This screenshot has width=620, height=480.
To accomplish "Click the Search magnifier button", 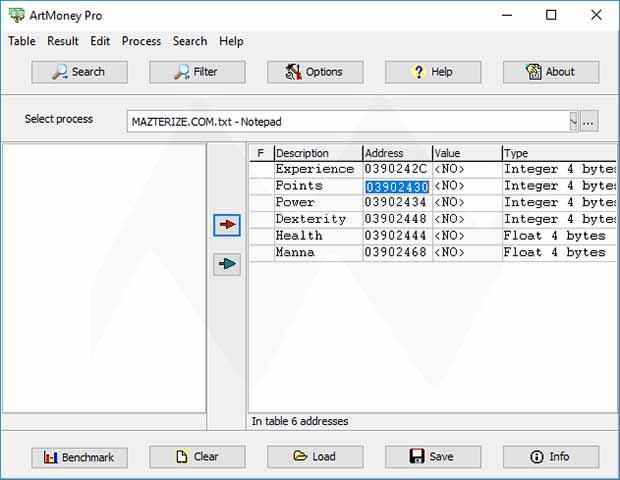I will click(80, 72).
